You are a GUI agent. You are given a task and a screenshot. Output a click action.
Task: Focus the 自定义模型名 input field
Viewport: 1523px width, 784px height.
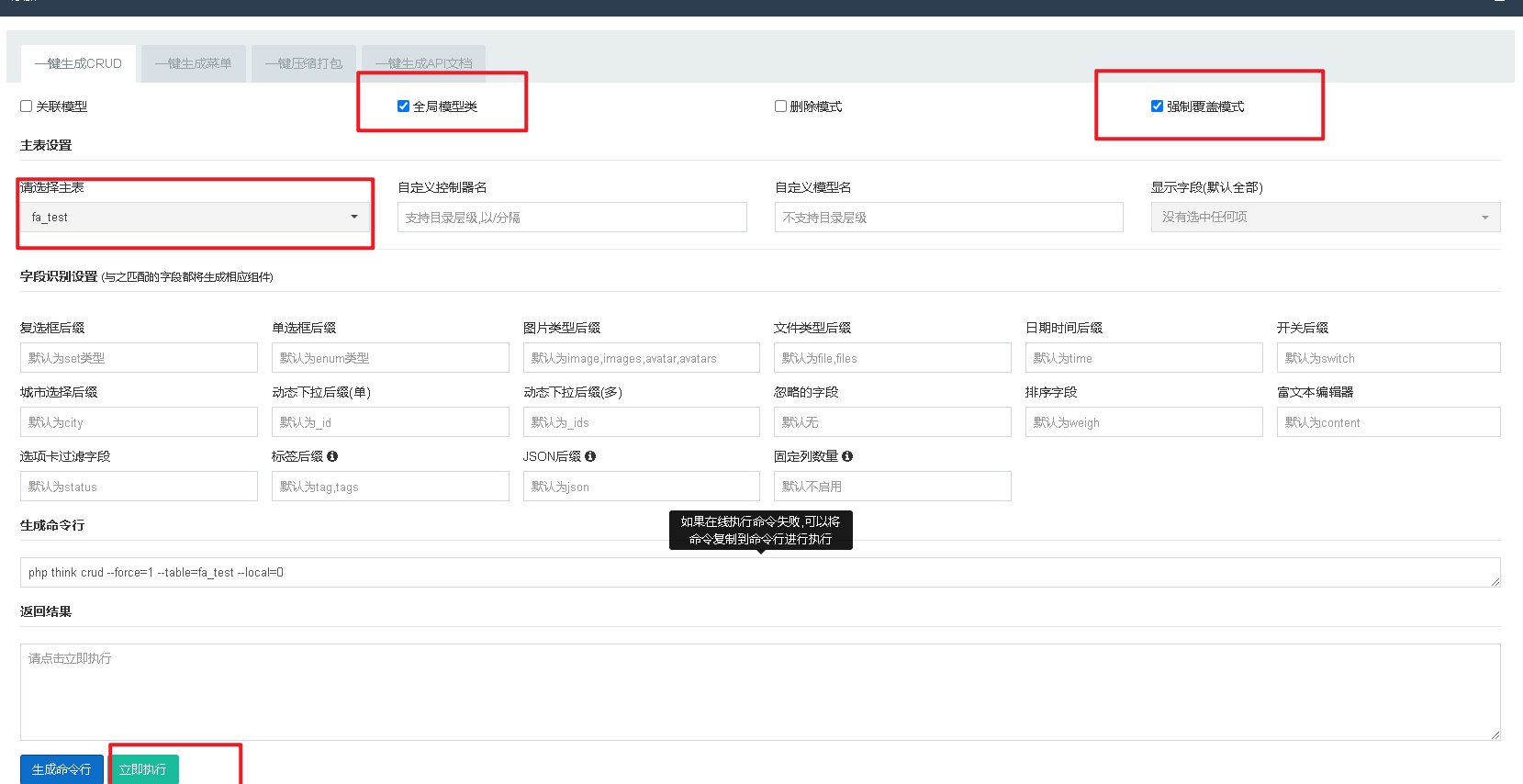coord(949,218)
